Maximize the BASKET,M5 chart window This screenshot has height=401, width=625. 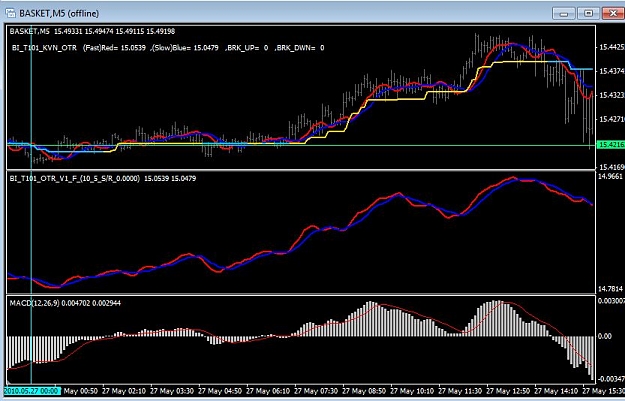coord(588,14)
